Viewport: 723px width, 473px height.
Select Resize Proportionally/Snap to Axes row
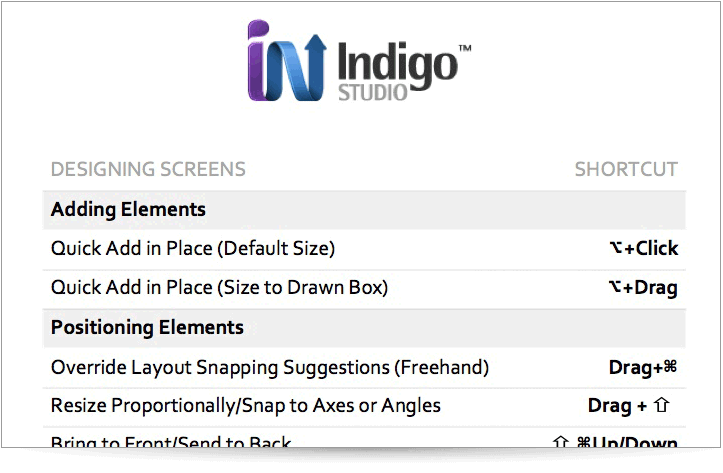click(x=364, y=407)
